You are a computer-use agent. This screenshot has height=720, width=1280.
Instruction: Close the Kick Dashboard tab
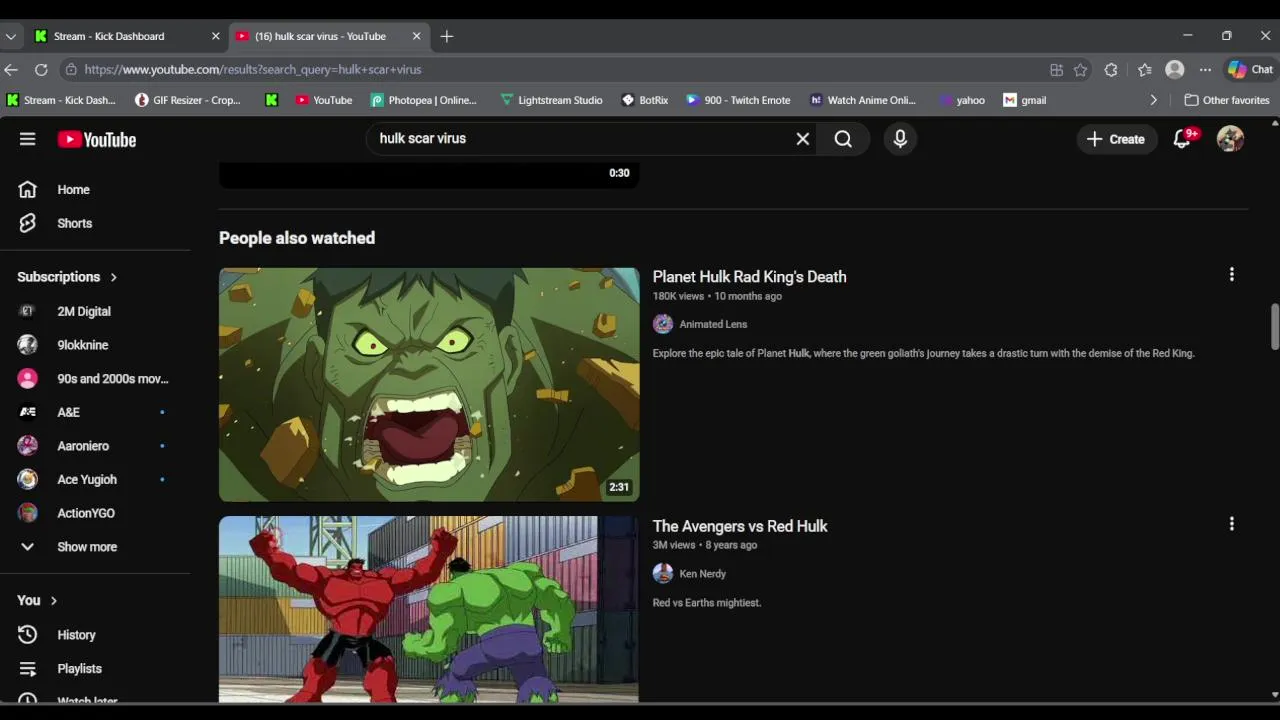tap(215, 36)
